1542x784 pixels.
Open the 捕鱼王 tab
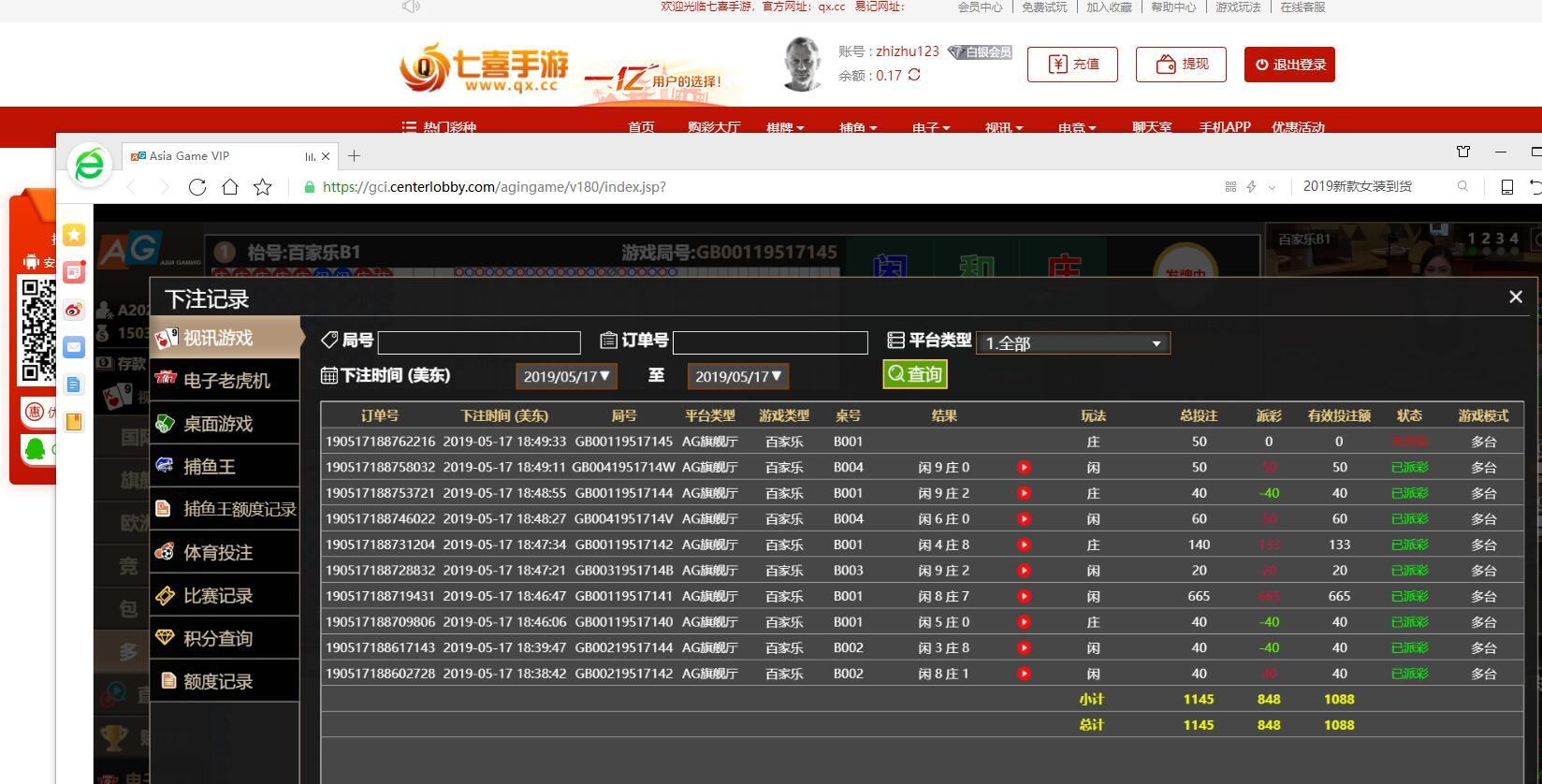pos(225,467)
